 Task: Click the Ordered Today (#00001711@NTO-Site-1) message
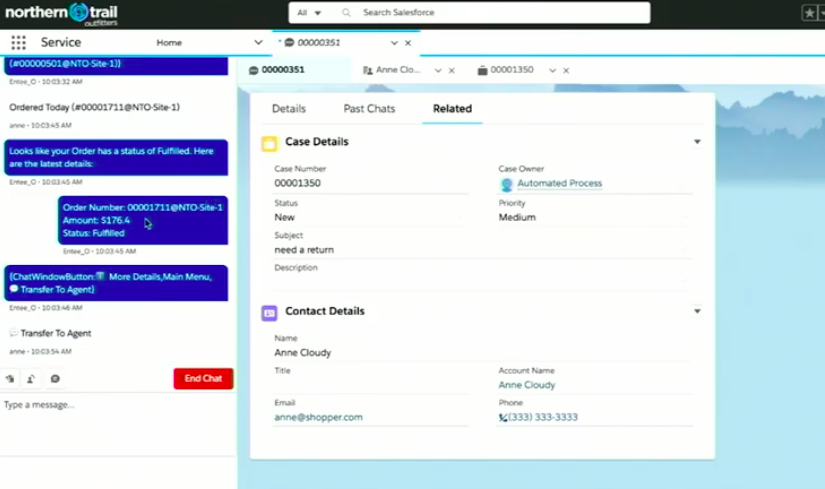tap(95, 107)
